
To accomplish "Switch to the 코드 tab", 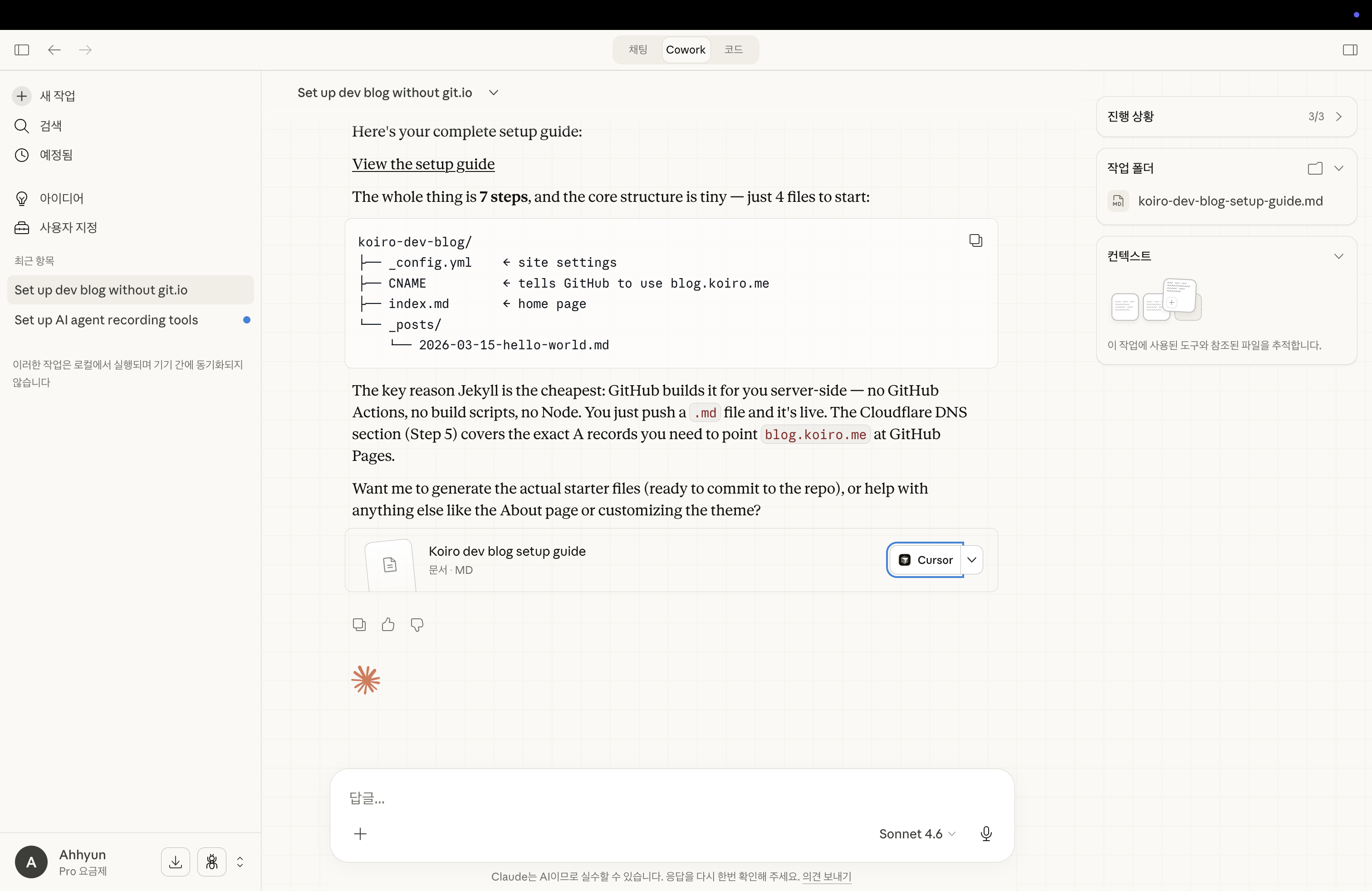I will (733, 49).
